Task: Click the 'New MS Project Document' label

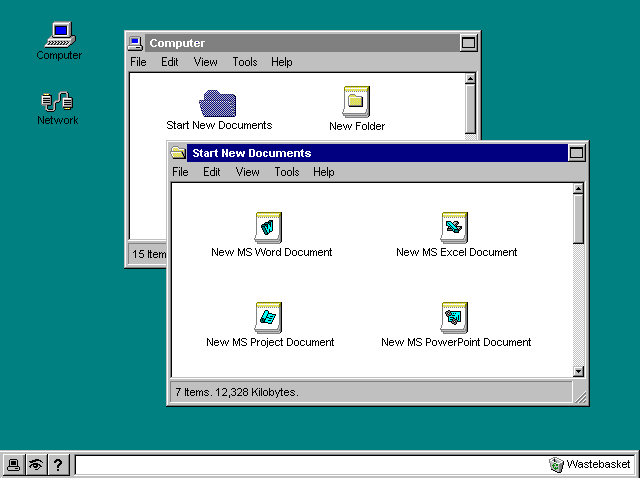Action: click(x=270, y=342)
